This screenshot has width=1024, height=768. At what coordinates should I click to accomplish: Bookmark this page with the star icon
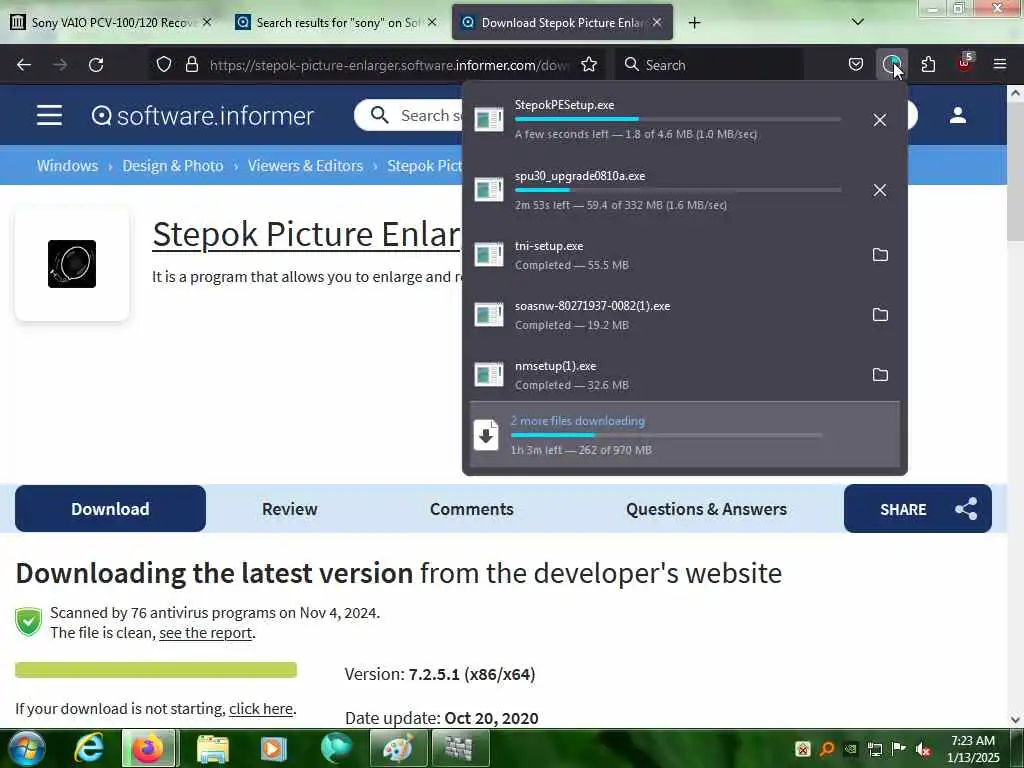click(x=588, y=65)
